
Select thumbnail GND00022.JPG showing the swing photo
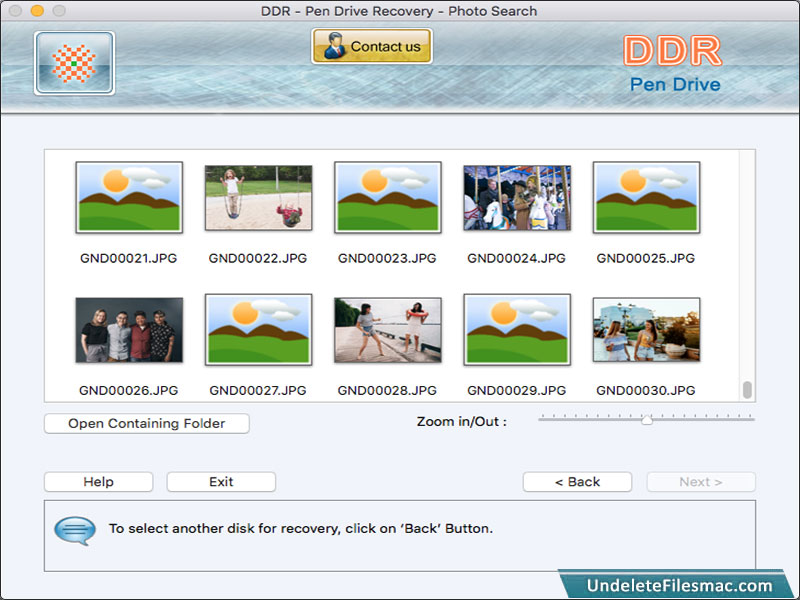[257, 197]
